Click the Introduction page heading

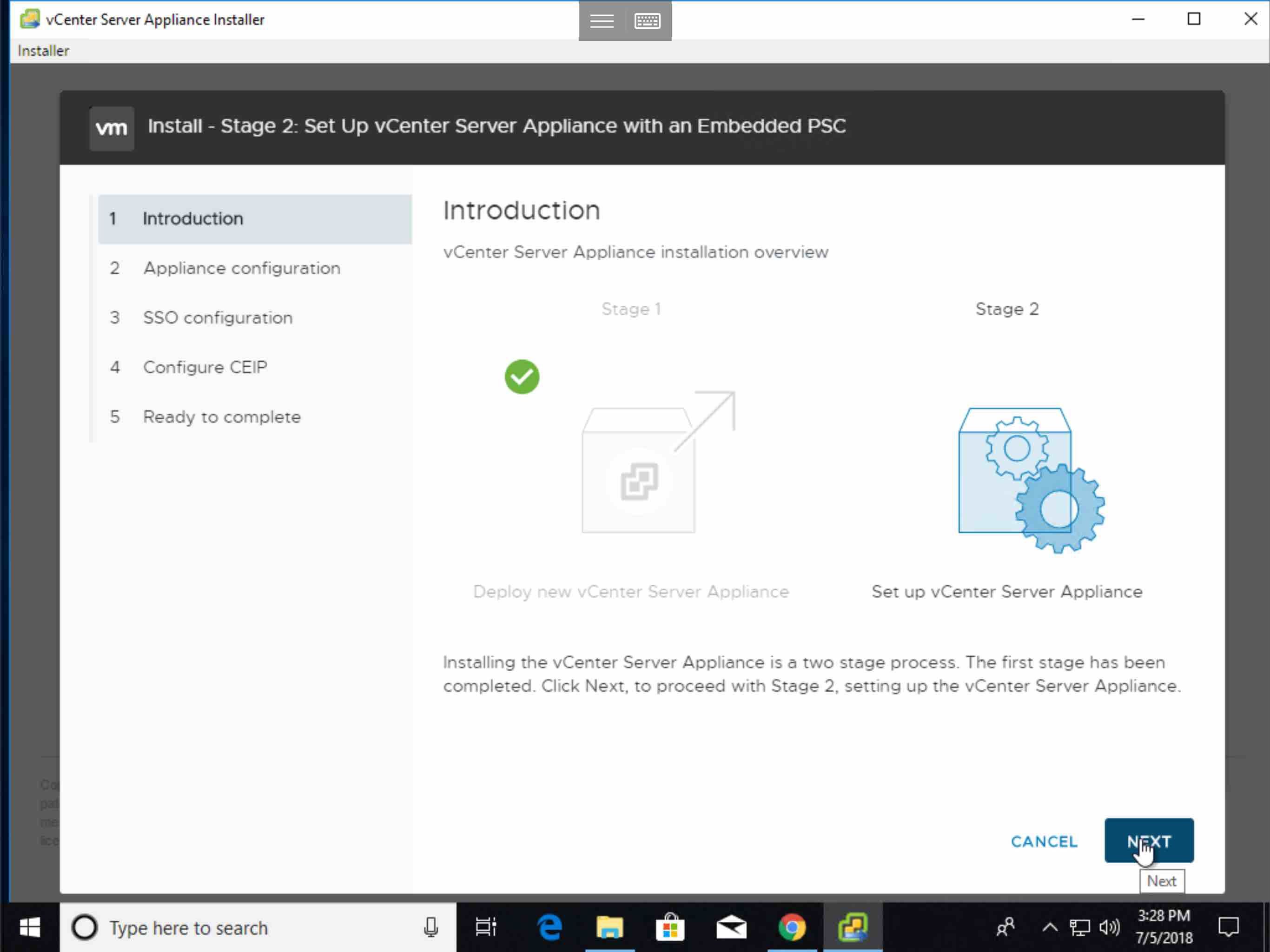521,210
